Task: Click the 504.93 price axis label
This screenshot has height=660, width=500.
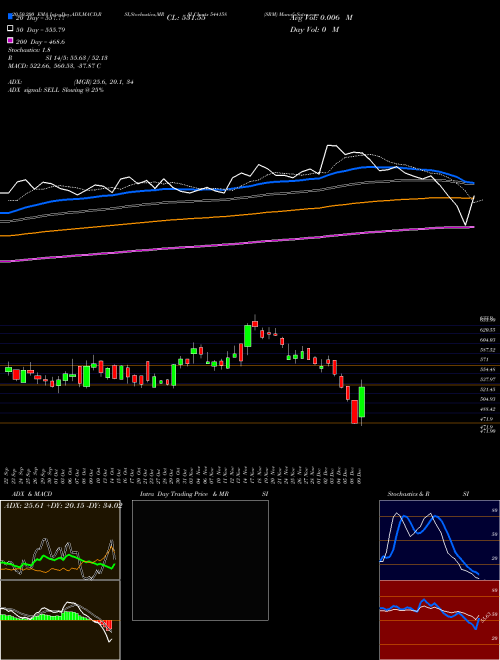Action: (x=487, y=399)
